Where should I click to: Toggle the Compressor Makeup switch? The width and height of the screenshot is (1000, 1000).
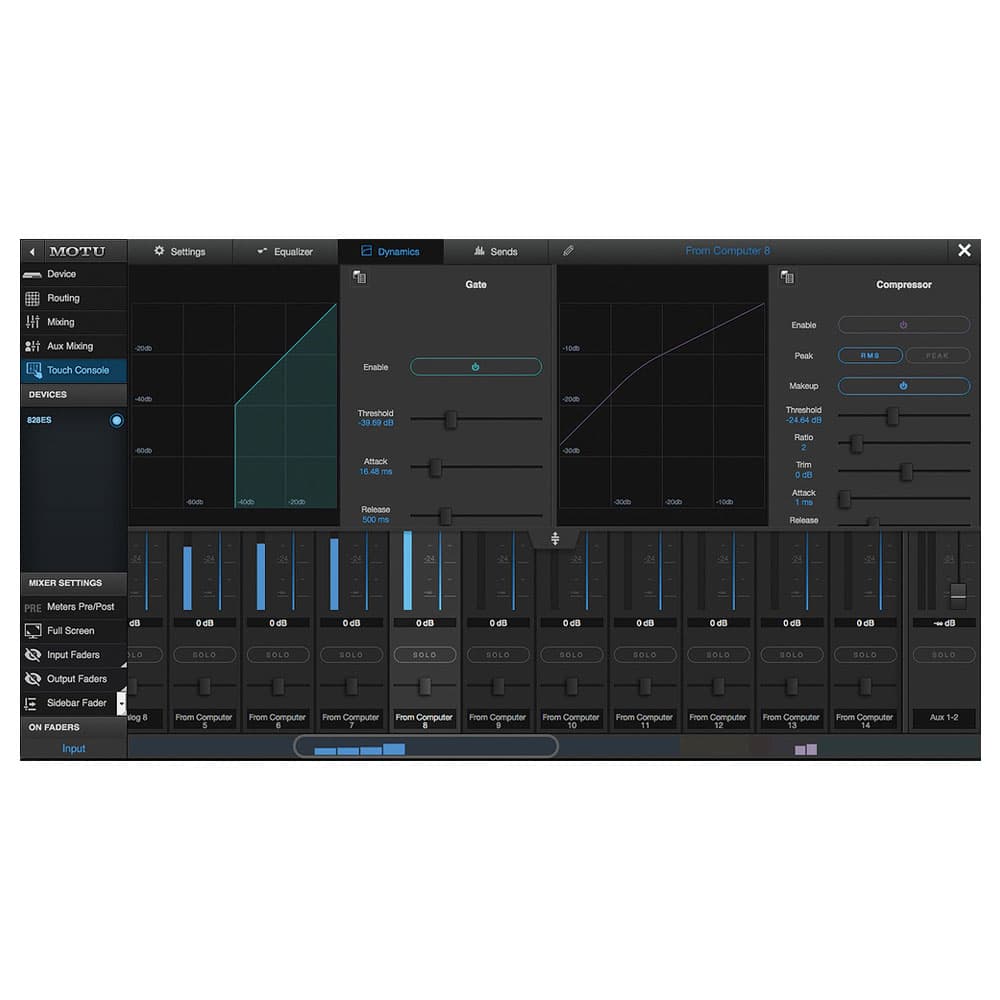click(904, 386)
